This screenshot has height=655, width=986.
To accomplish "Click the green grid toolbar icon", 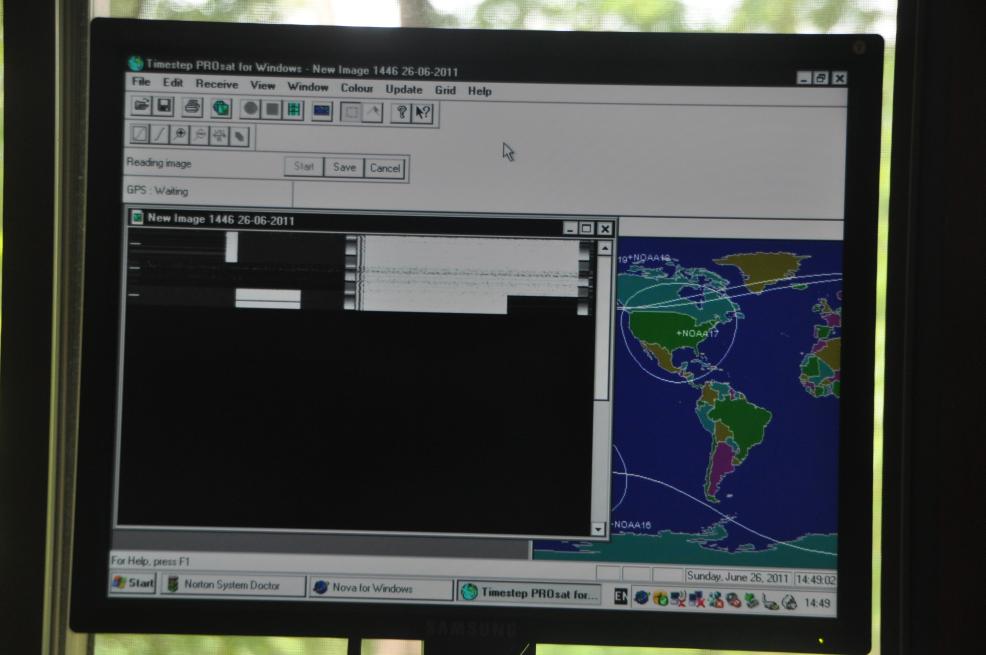I will click(x=294, y=110).
